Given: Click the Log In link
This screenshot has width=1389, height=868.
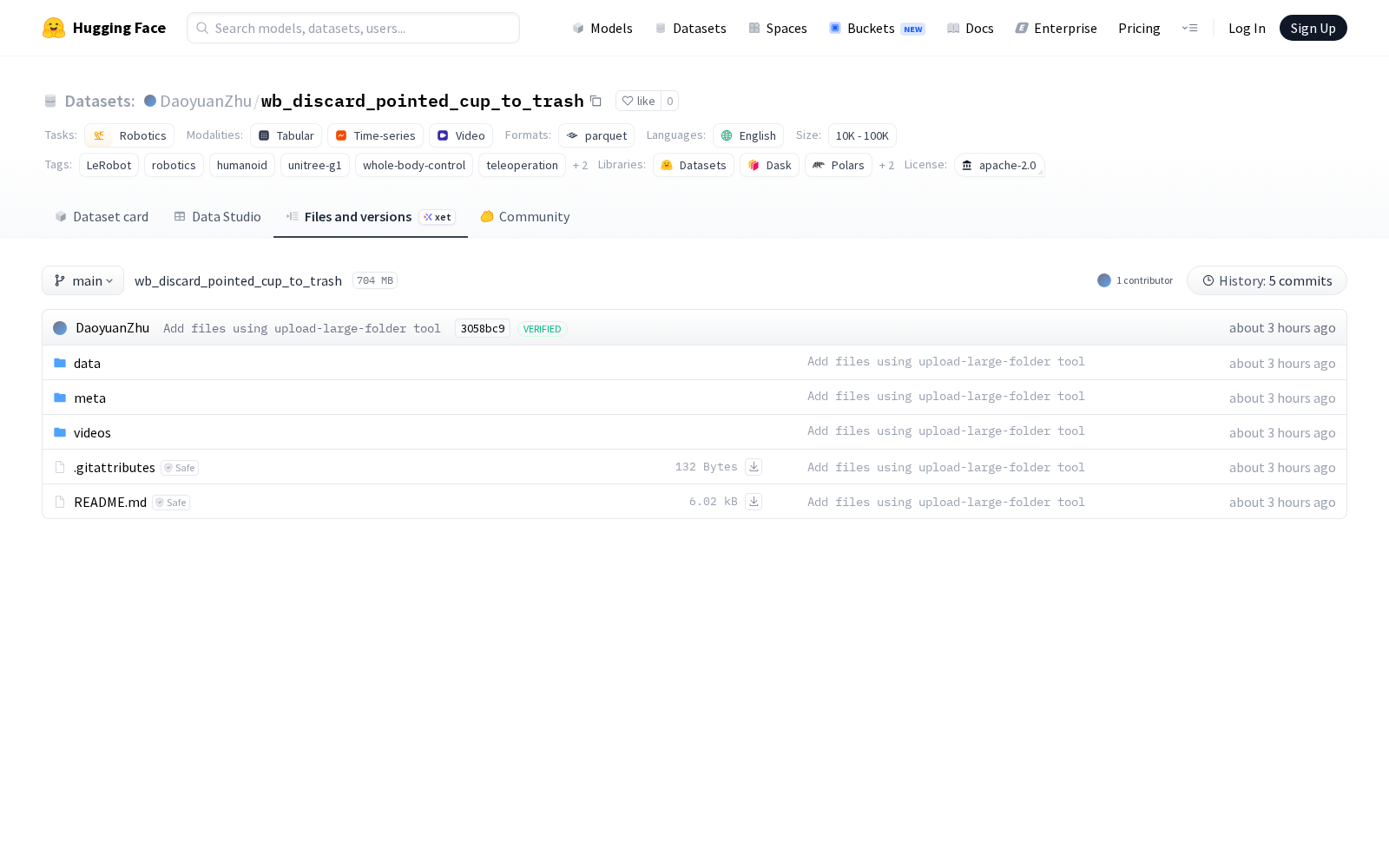Looking at the screenshot, I should pos(1247,28).
